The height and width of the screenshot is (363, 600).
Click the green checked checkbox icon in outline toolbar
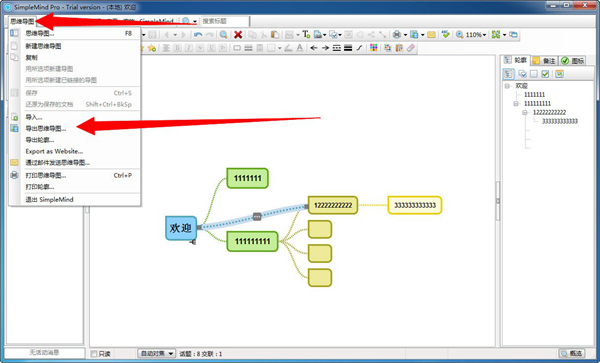(x=545, y=74)
